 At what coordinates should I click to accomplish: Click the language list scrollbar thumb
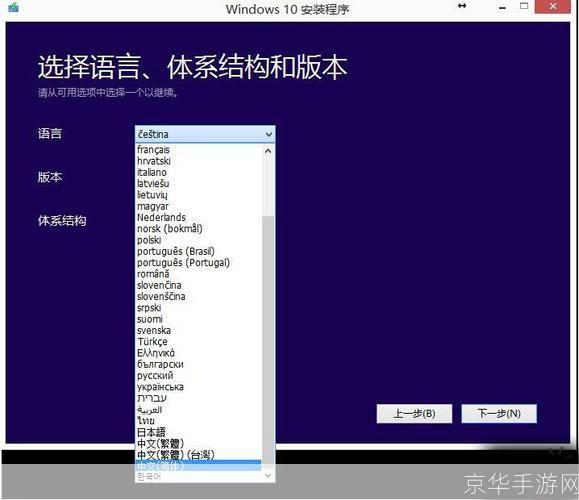[268, 342]
